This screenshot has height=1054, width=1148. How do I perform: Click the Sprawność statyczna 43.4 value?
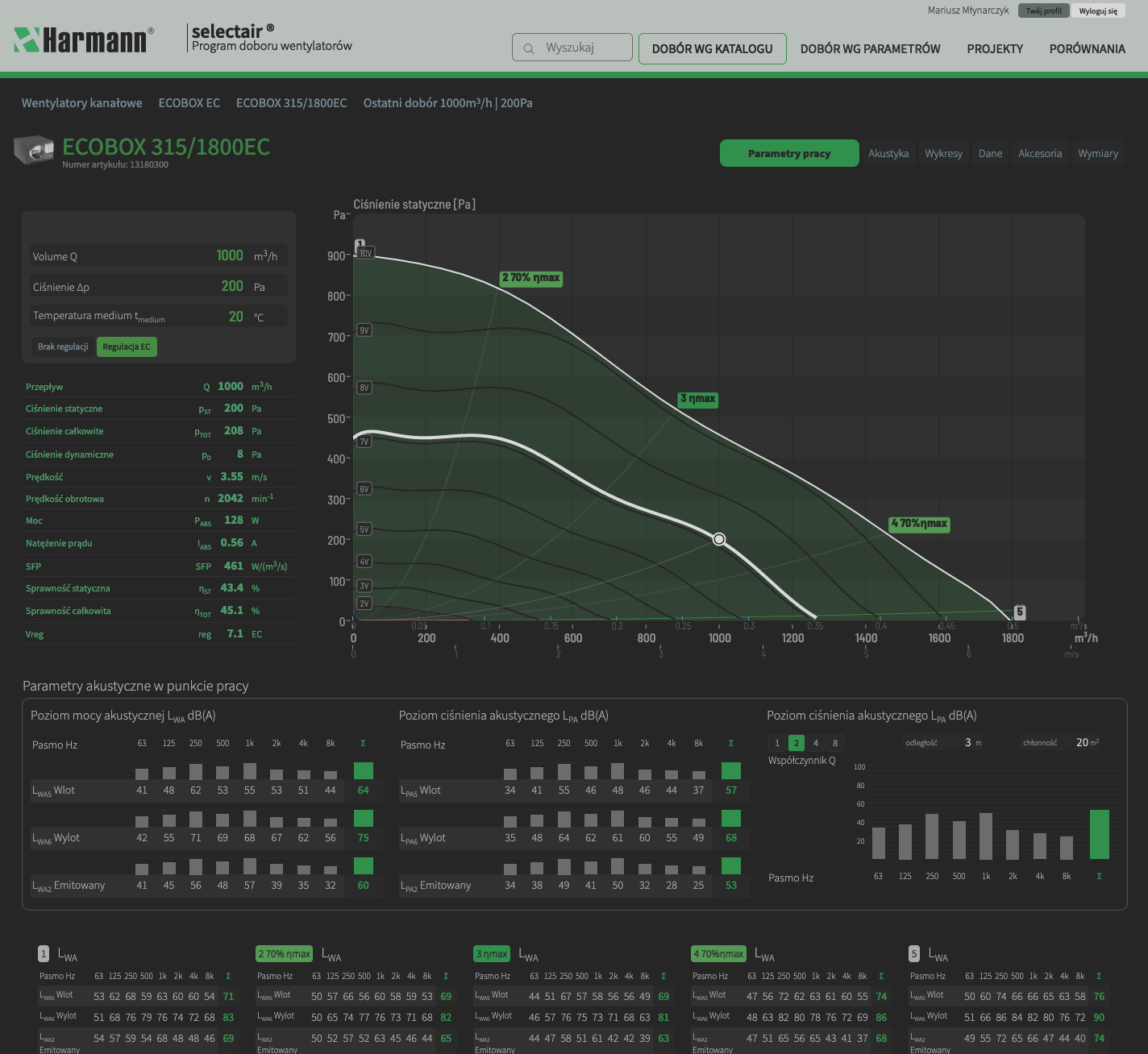click(x=232, y=588)
